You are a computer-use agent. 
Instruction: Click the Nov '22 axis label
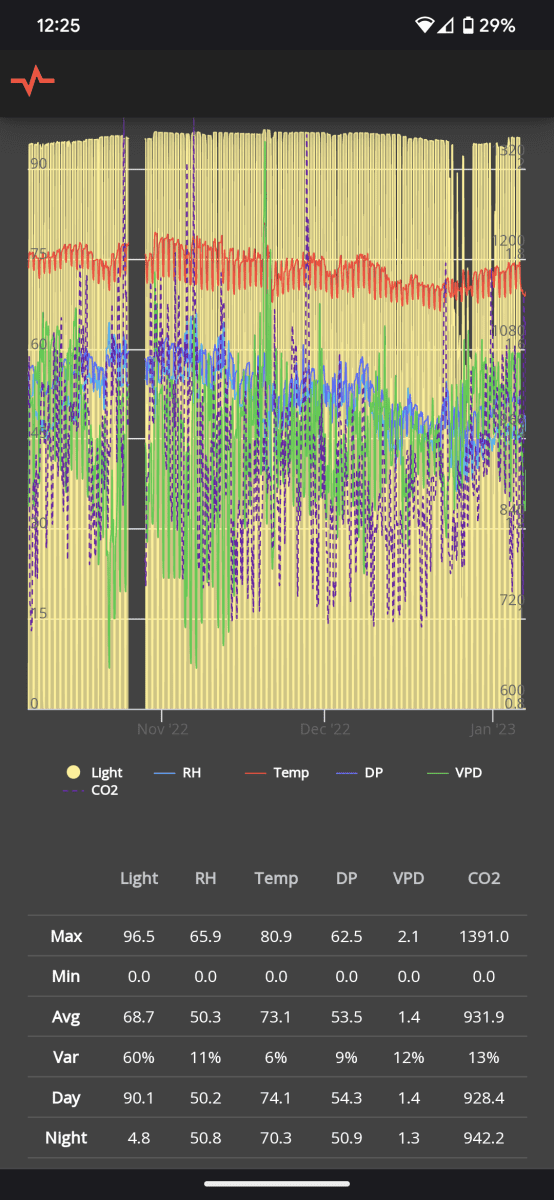click(x=162, y=729)
